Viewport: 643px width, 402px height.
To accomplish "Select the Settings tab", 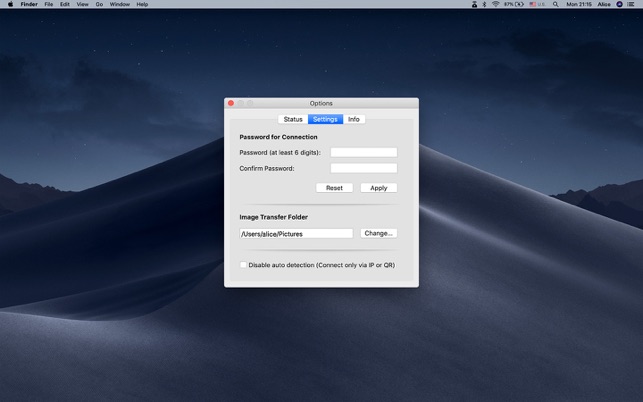I will tap(325, 119).
